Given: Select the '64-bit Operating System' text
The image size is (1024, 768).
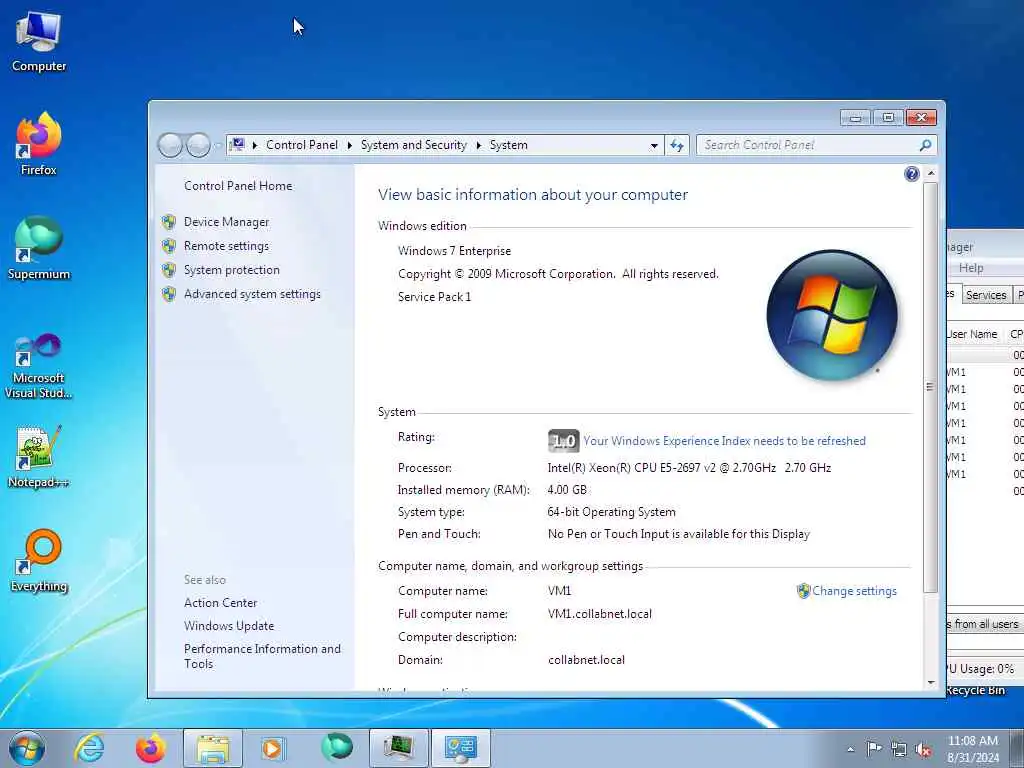Looking at the screenshot, I should coord(611,512).
